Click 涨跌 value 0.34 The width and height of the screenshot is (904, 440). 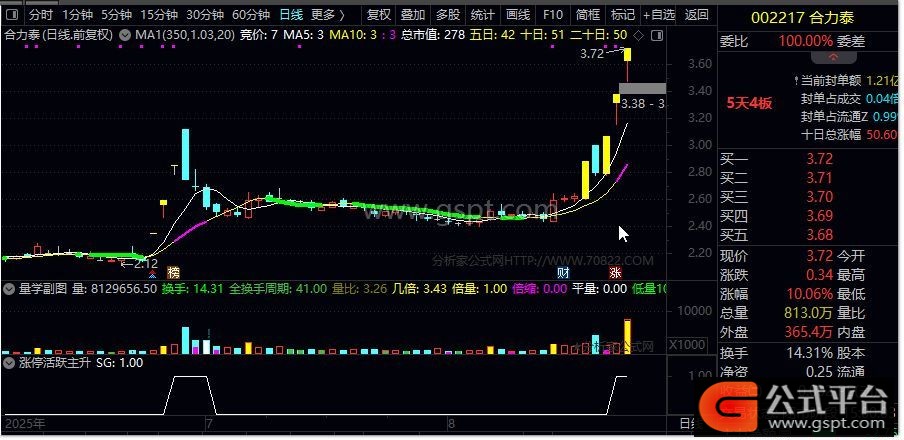[819, 274]
